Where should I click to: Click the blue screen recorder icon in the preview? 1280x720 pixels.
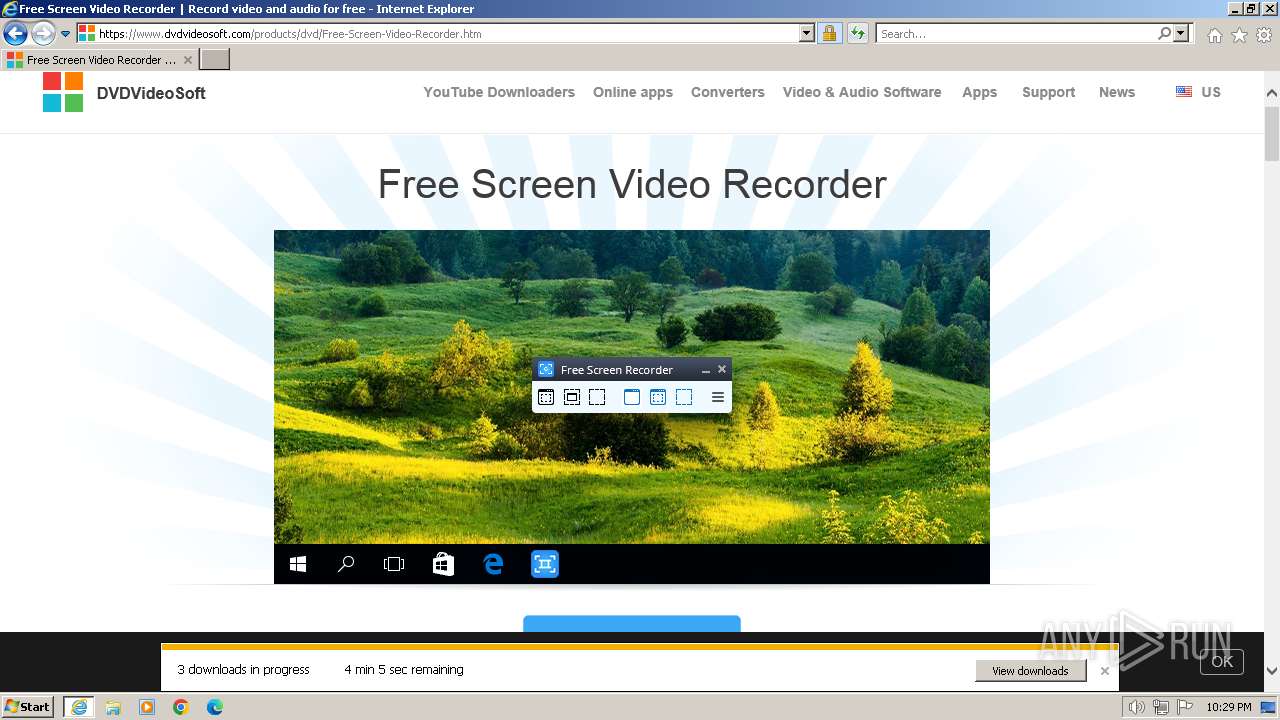click(x=545, y=564)
